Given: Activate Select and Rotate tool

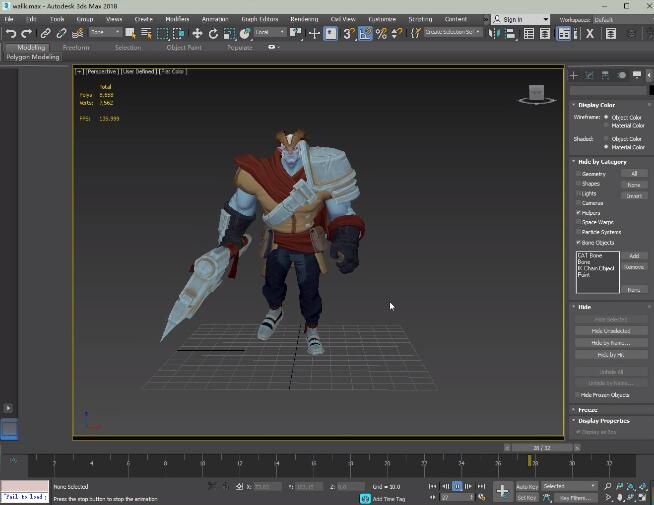Looking at the screenshot, I should point(213,33).
